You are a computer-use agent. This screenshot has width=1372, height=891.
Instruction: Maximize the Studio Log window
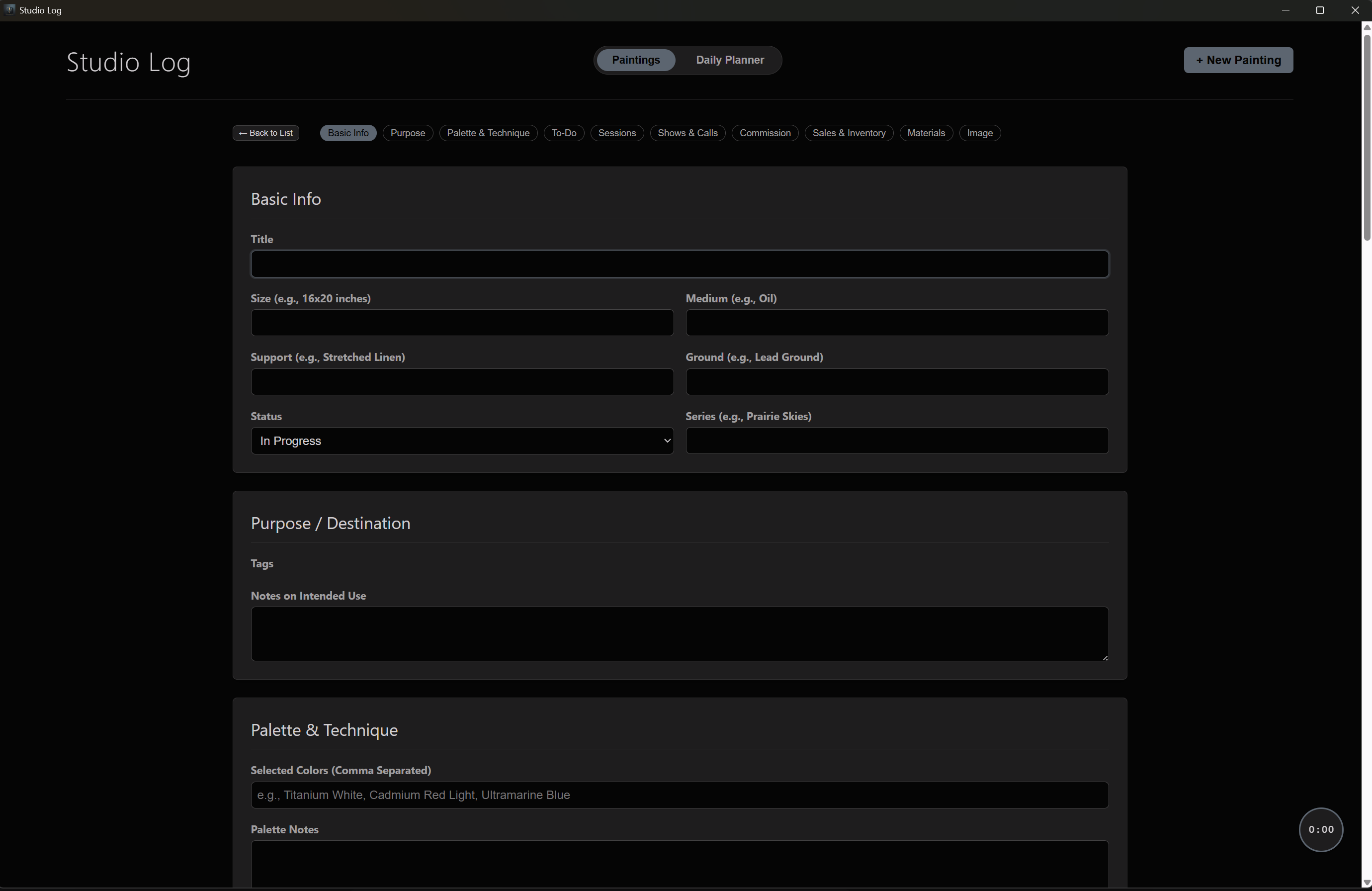tap(1320, 10)
